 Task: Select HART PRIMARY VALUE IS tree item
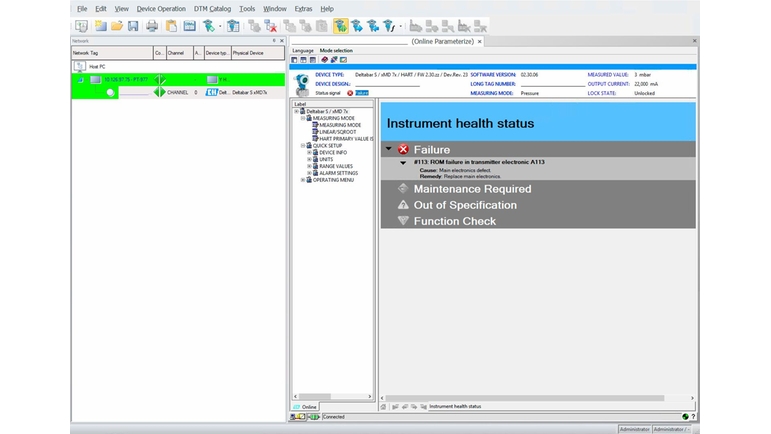pos(346,139)
